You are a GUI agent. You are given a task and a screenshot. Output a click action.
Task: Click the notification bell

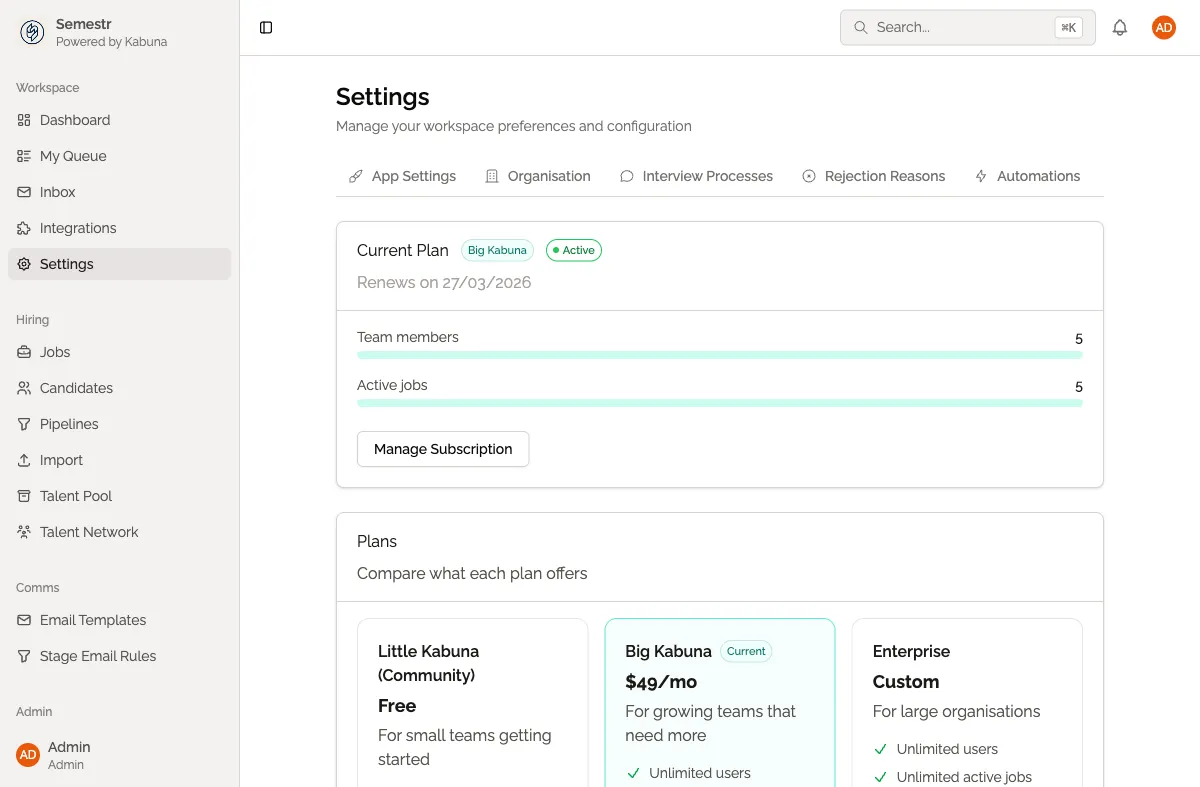[1120, 27]
